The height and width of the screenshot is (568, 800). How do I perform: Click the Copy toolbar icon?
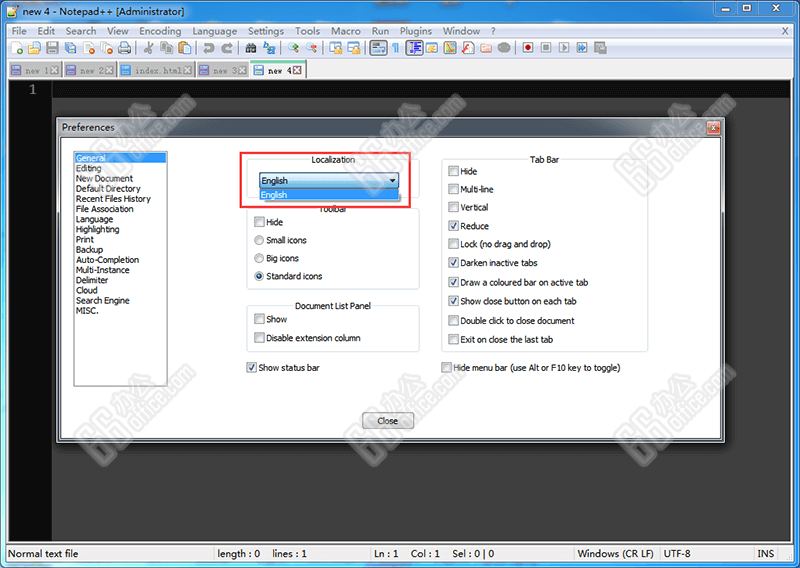(x=166, y=48)
